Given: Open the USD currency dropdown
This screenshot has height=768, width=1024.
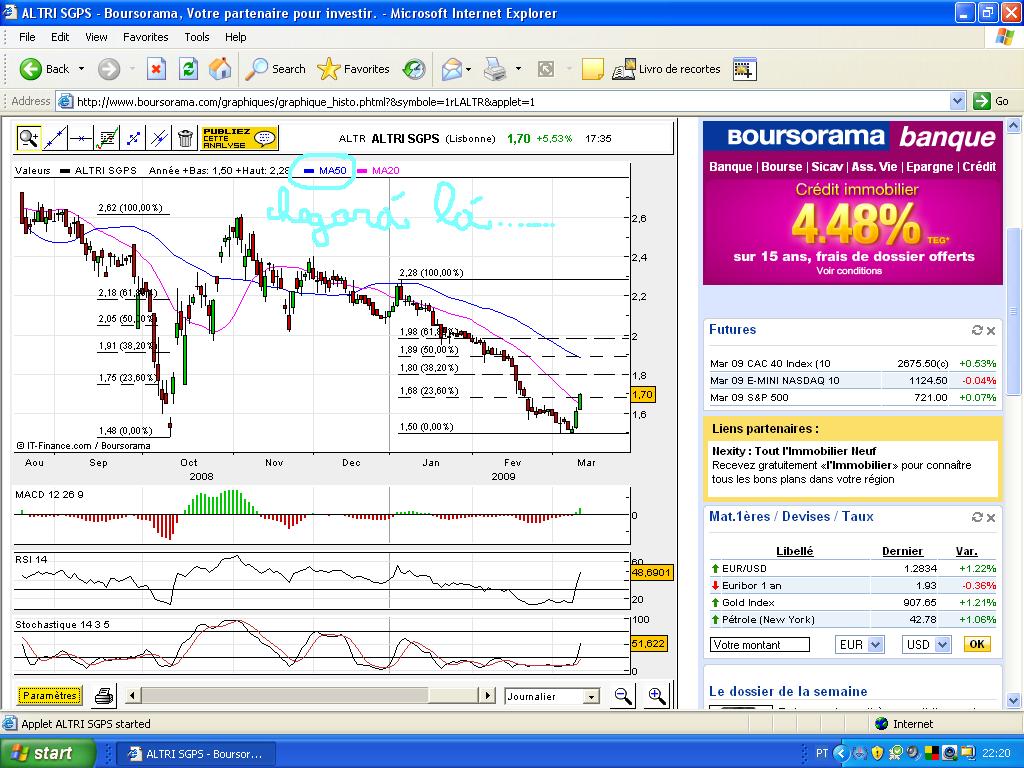Looking at the screenshot, I should point(942,645).
